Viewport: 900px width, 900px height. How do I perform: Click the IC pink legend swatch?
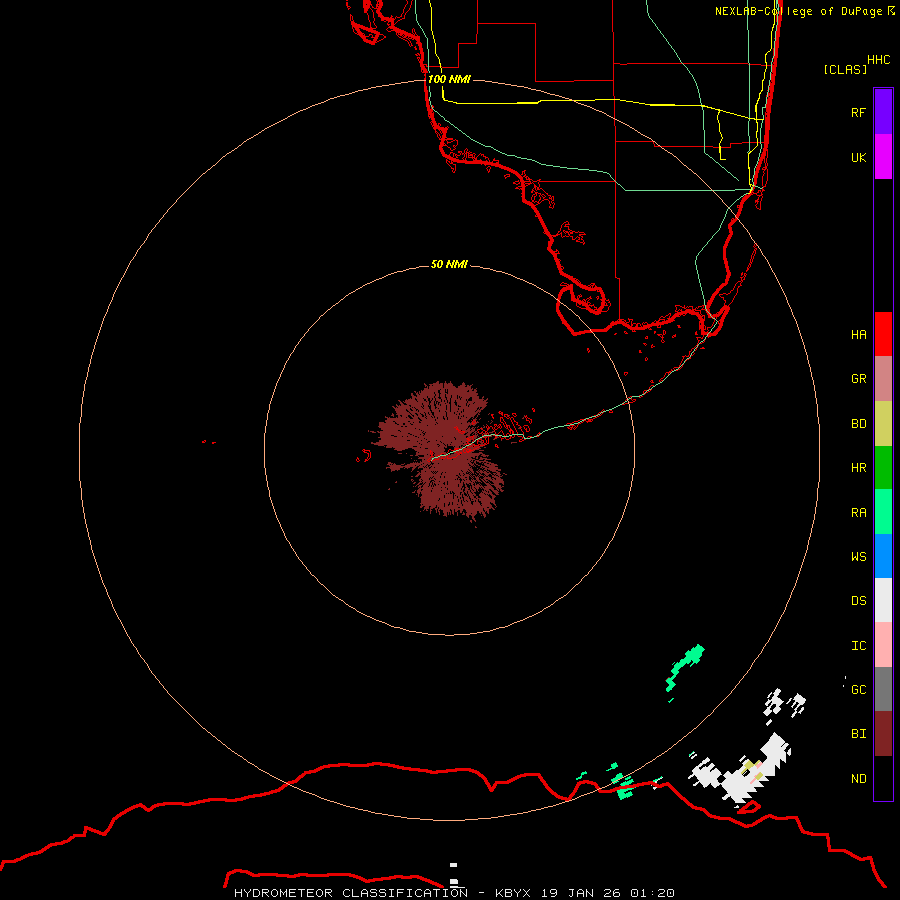(x=883, y=645)
